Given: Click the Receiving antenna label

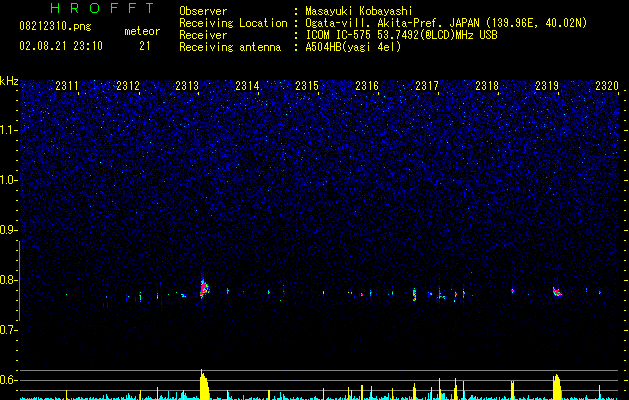Looking at the screenshot, I should 230,47.
